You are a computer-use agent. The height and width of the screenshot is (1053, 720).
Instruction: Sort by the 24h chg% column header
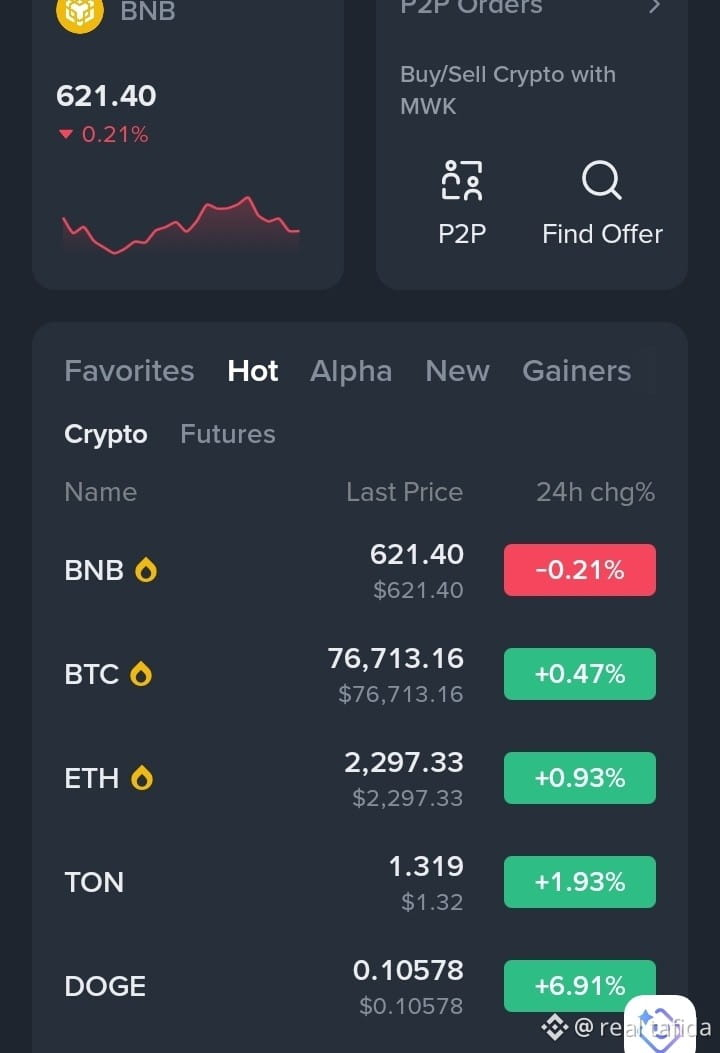595,492
